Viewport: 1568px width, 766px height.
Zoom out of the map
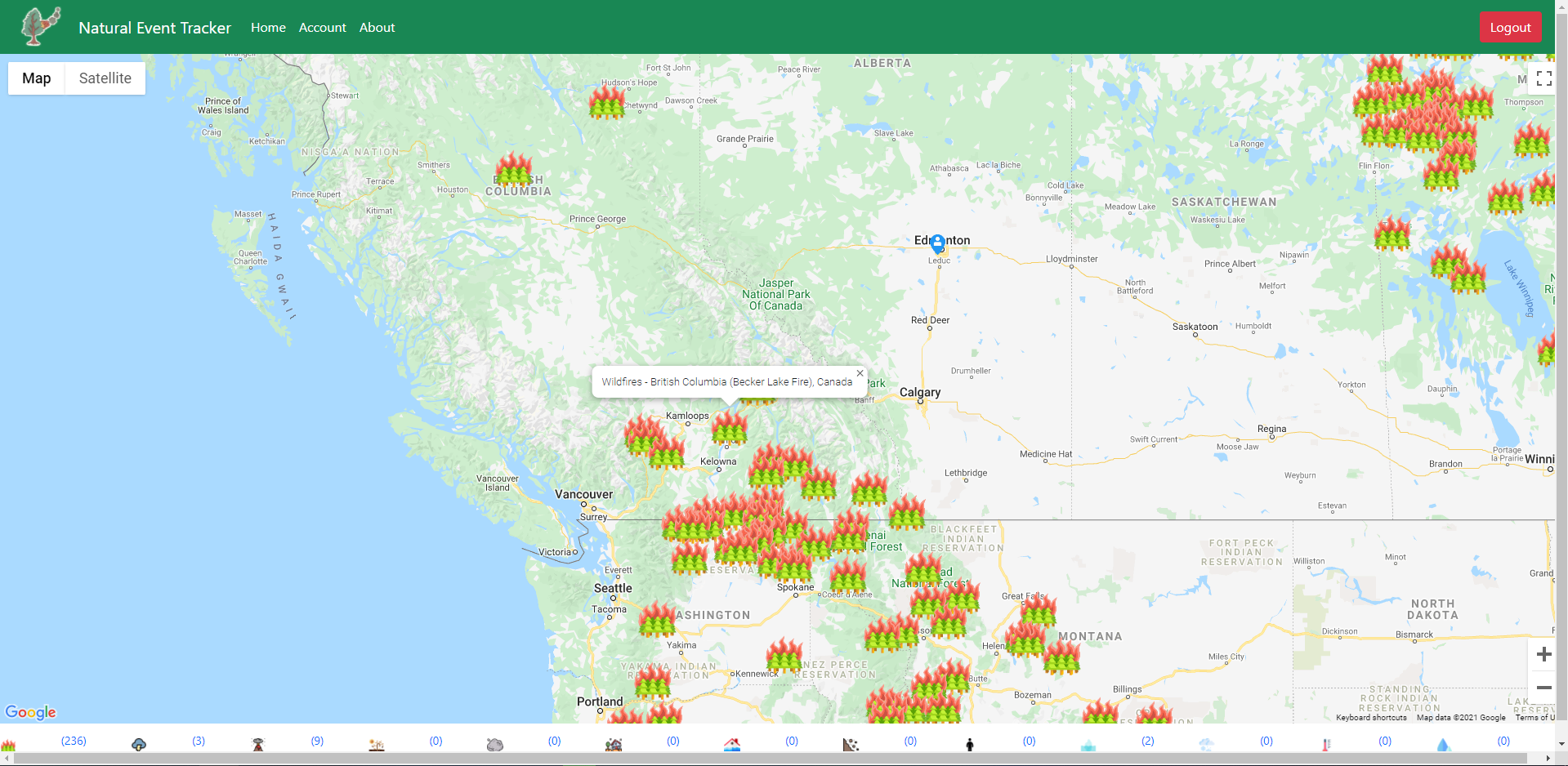(x=1543, y=688)
